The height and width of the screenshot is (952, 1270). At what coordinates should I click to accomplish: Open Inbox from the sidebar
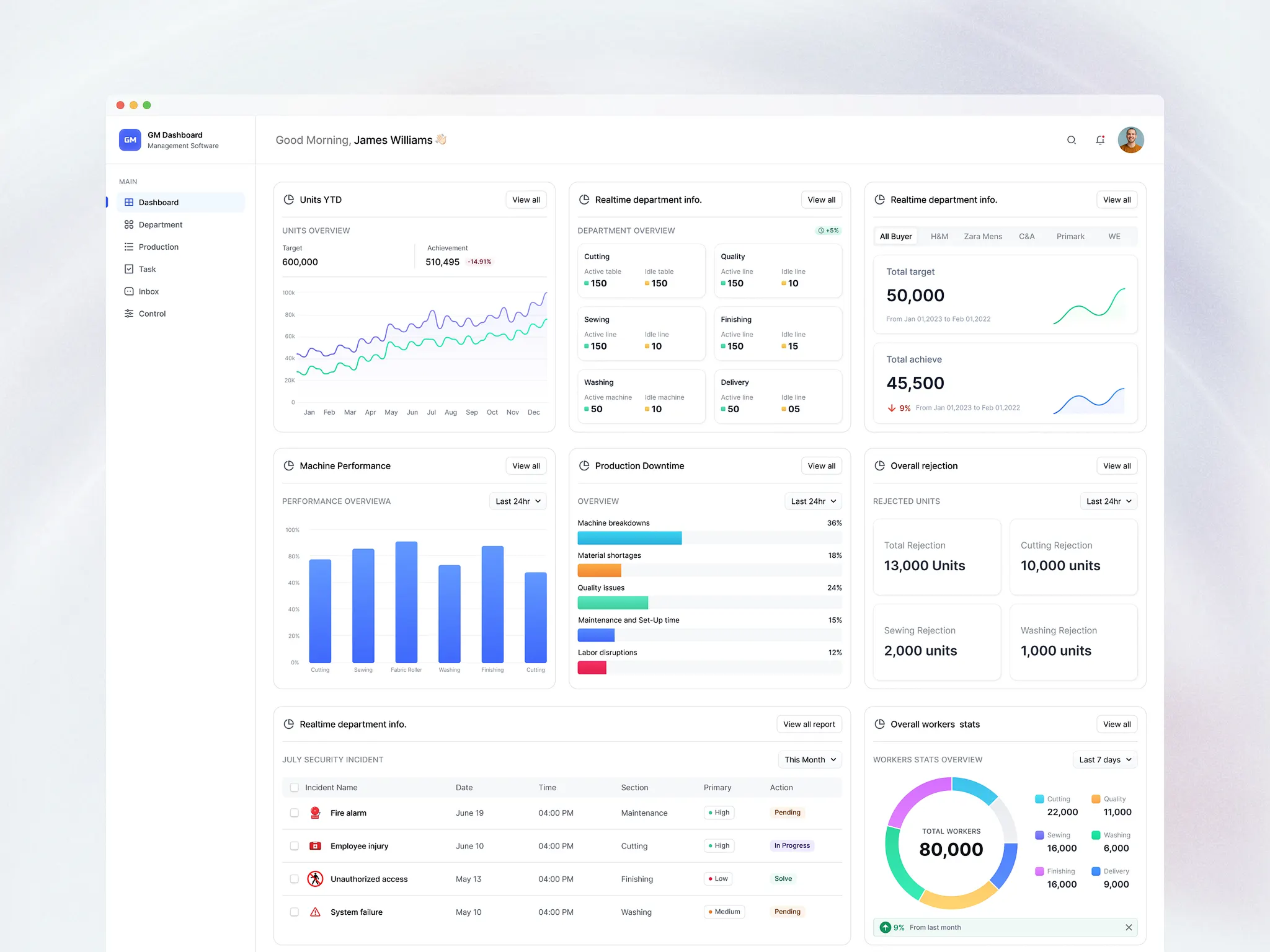(149, 291)
